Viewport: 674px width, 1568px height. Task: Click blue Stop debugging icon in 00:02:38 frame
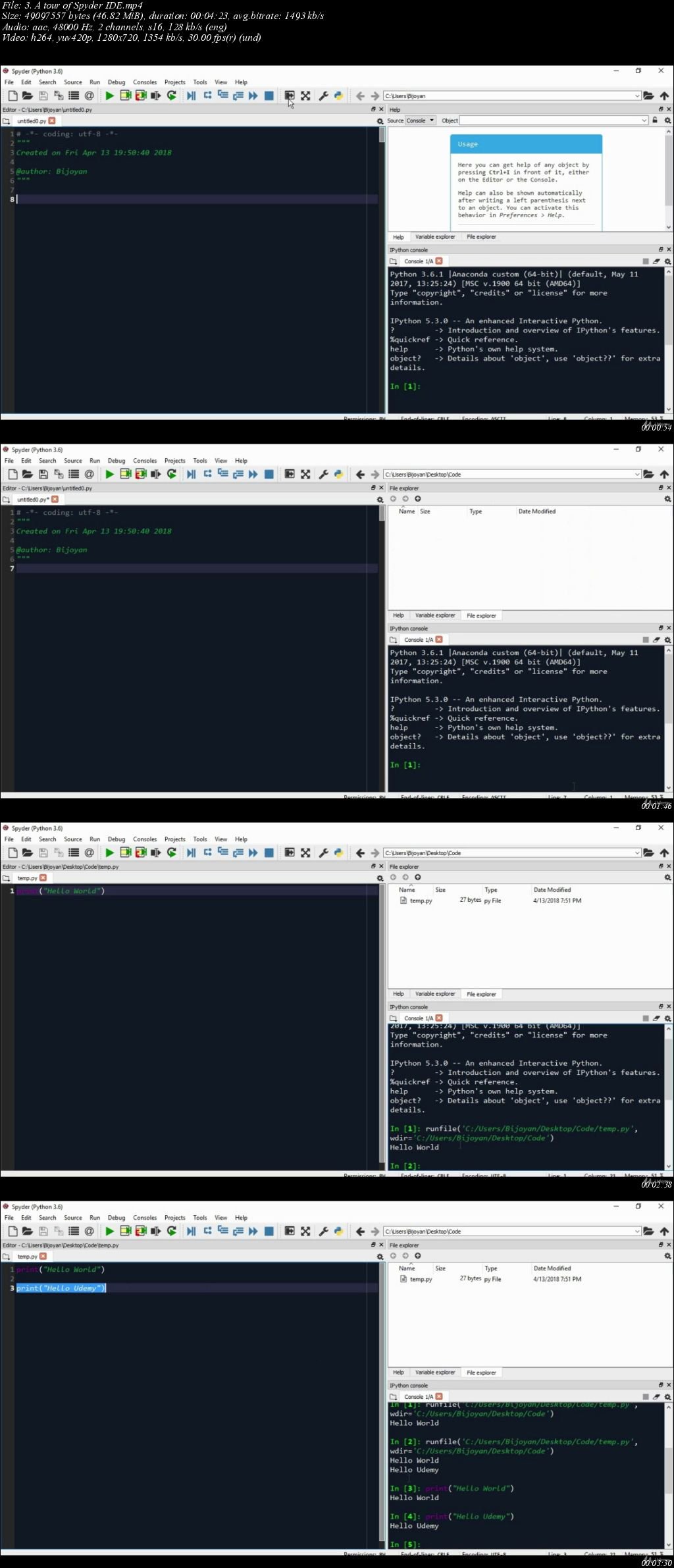tap(269, 852)
